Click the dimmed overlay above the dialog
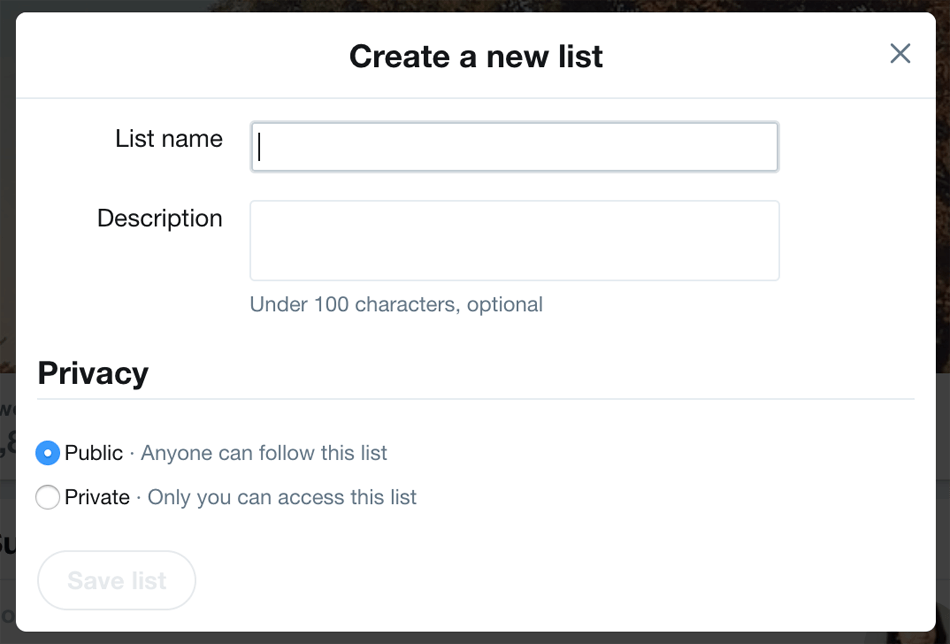This screenshot has height=644, width=950. pyautogui.click(x=475, y=6)
